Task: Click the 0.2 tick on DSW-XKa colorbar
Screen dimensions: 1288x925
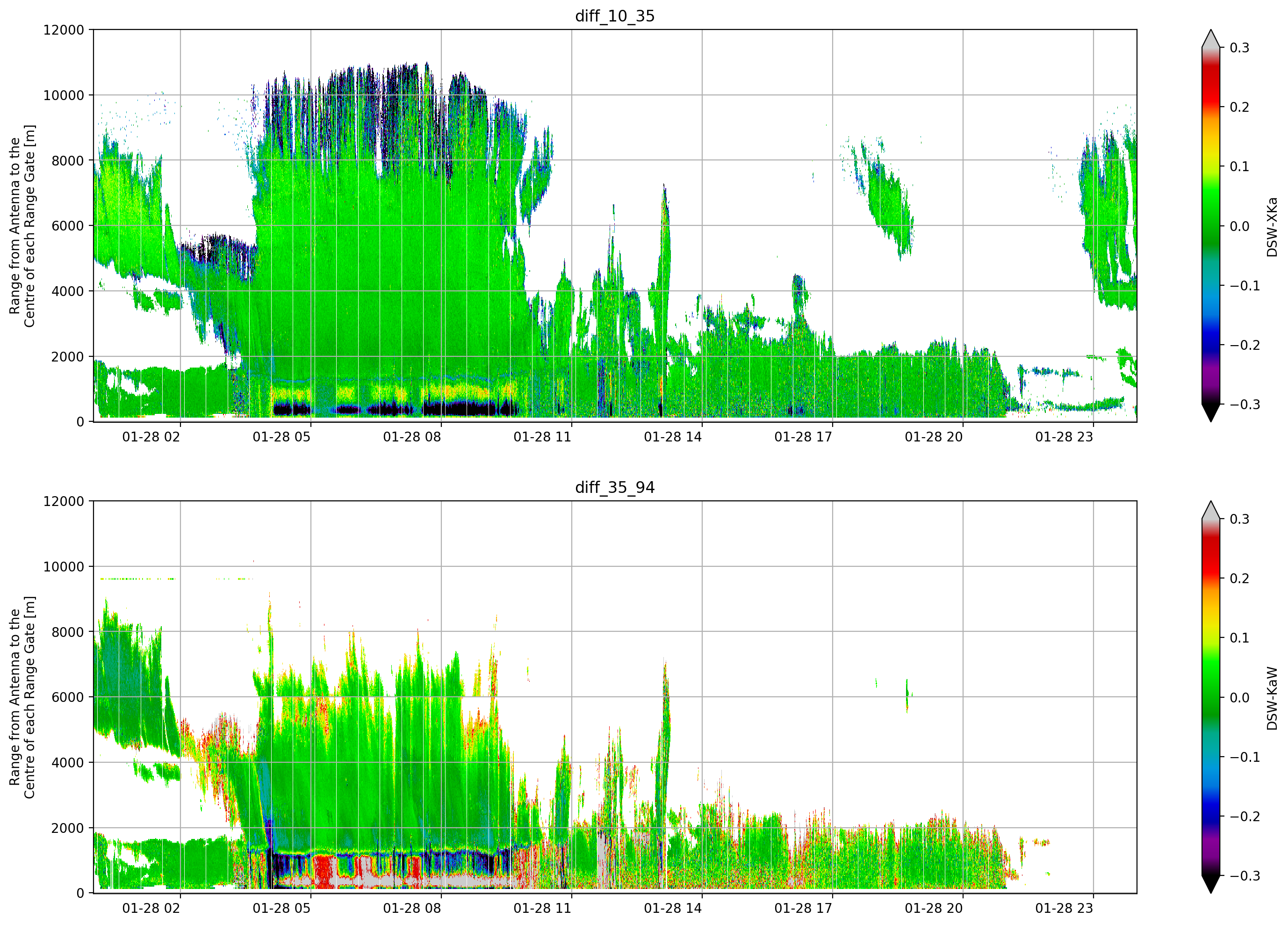Action: tap(1240, 108)
